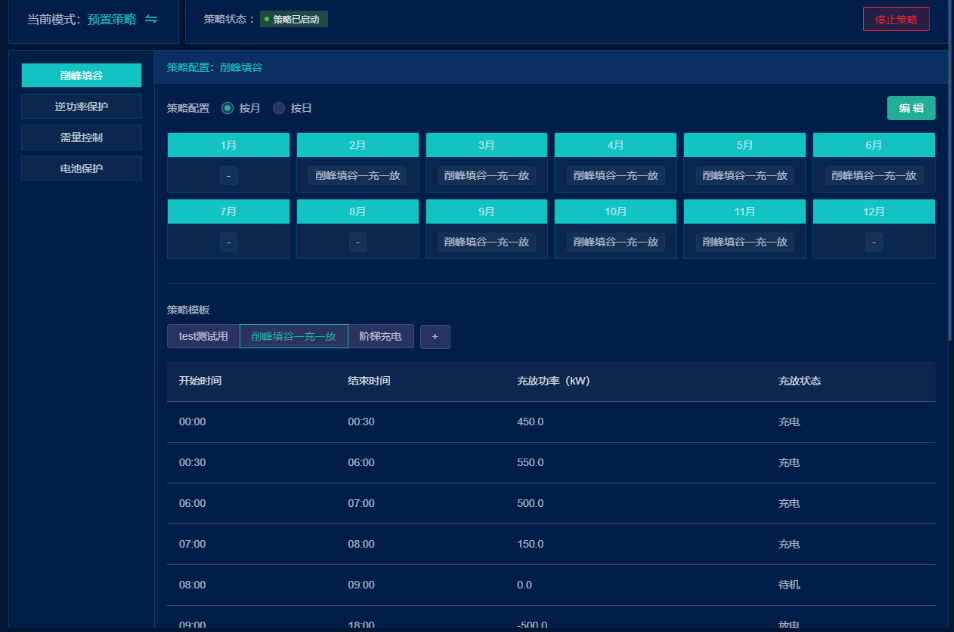Switch to the 阶梯充电 template tab
954x632 pixels.
(x=381, y=337)
